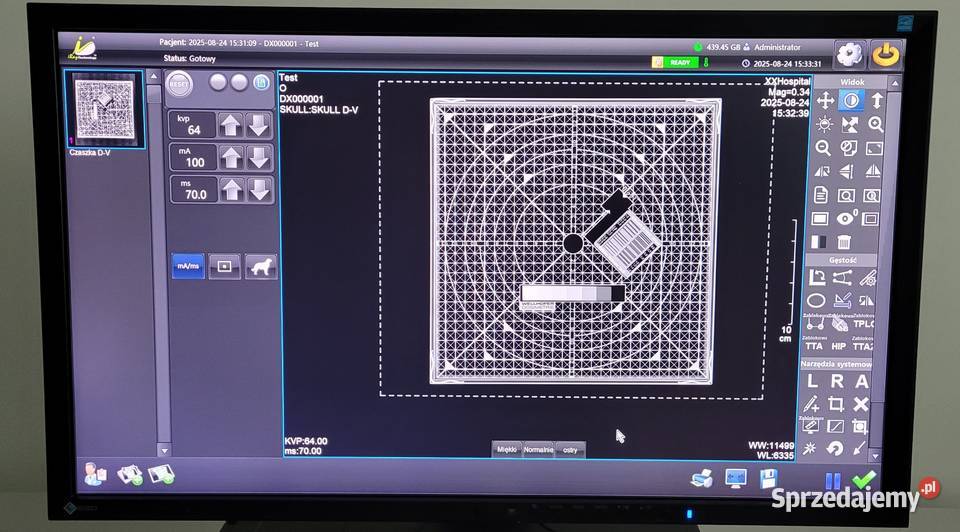
Task: Click the undo circular arrow icon
Action: pos(834,449)
